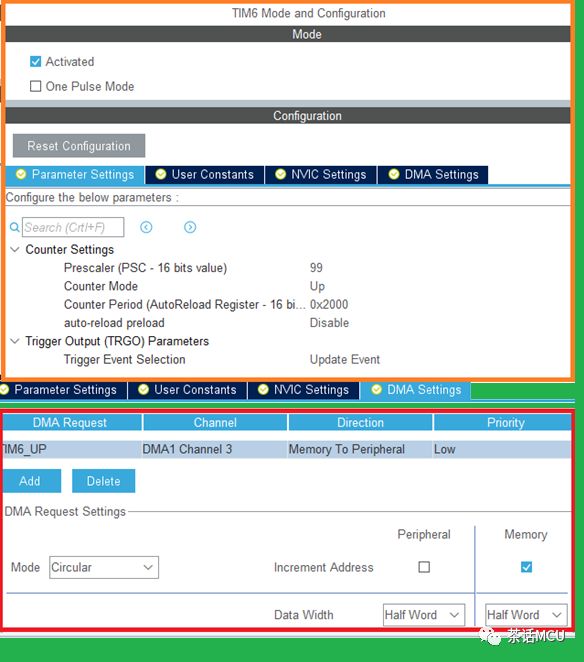Viewport: 584px width, 662px height.
Task: Switch to upper NVIC Settings tab
Action: click(321, 175)
